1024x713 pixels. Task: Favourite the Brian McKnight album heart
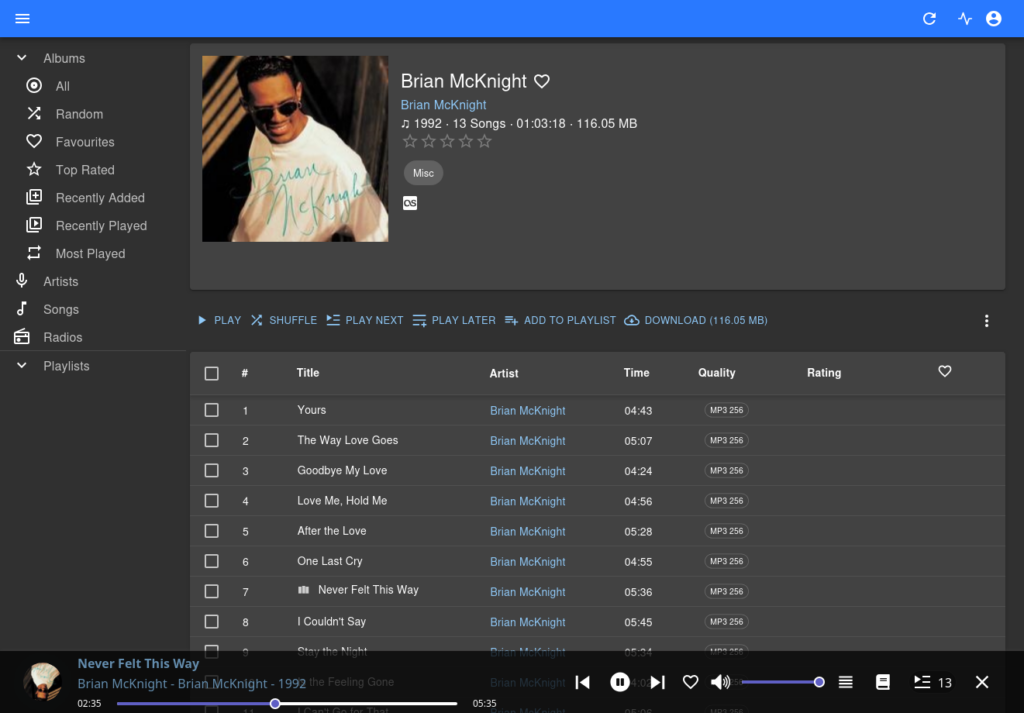click(542, 81)
